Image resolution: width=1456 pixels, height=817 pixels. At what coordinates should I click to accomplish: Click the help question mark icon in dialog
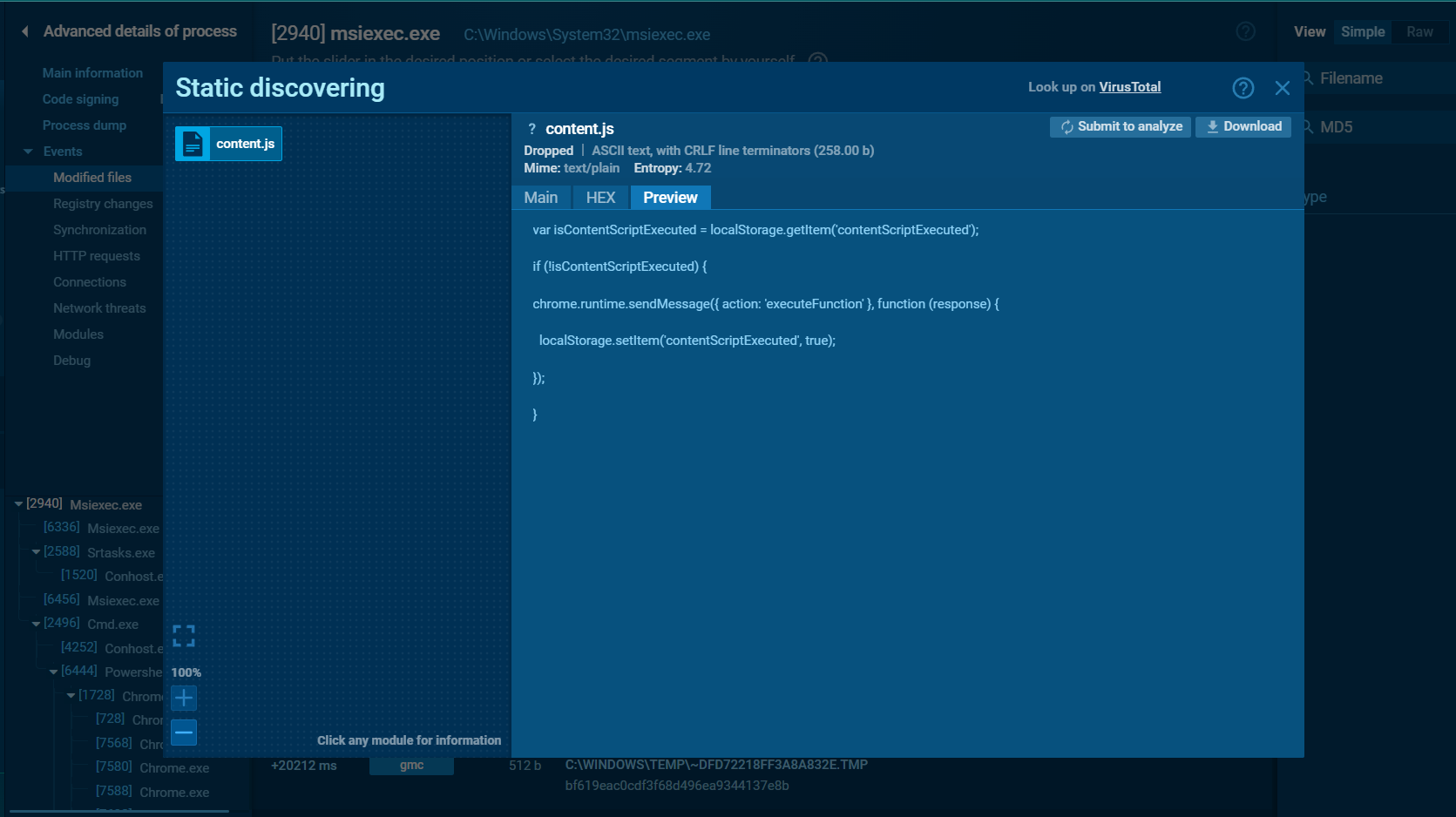[1243, 88]
